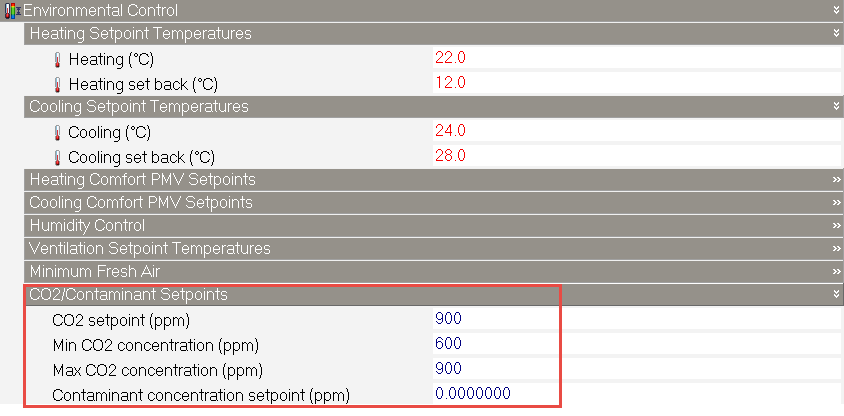
Task: Expand the Heating Comfort PMV Setpoints section
Action: 834,180
